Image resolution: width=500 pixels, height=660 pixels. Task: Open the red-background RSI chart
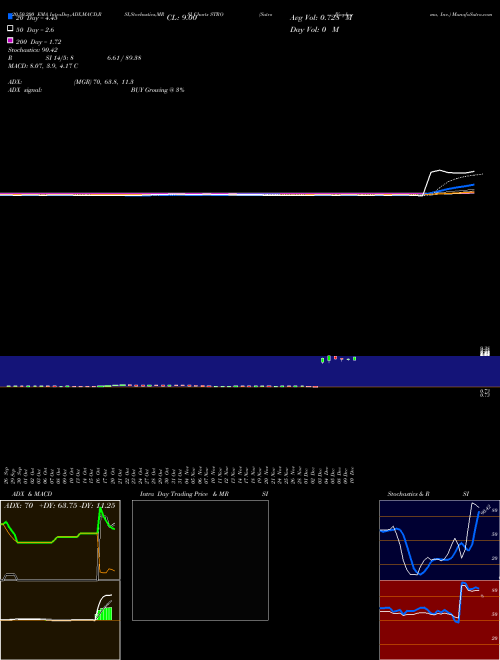coord(439,620)
